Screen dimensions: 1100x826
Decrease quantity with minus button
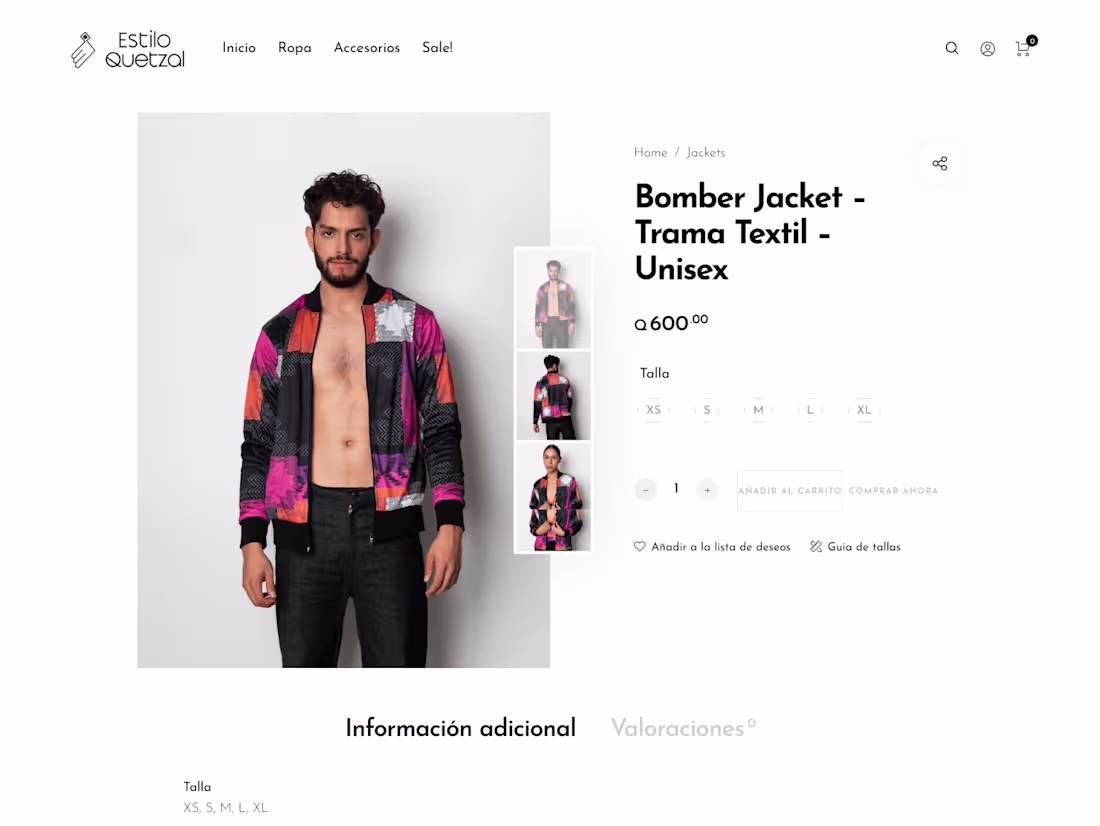click(x=645, y=489)
